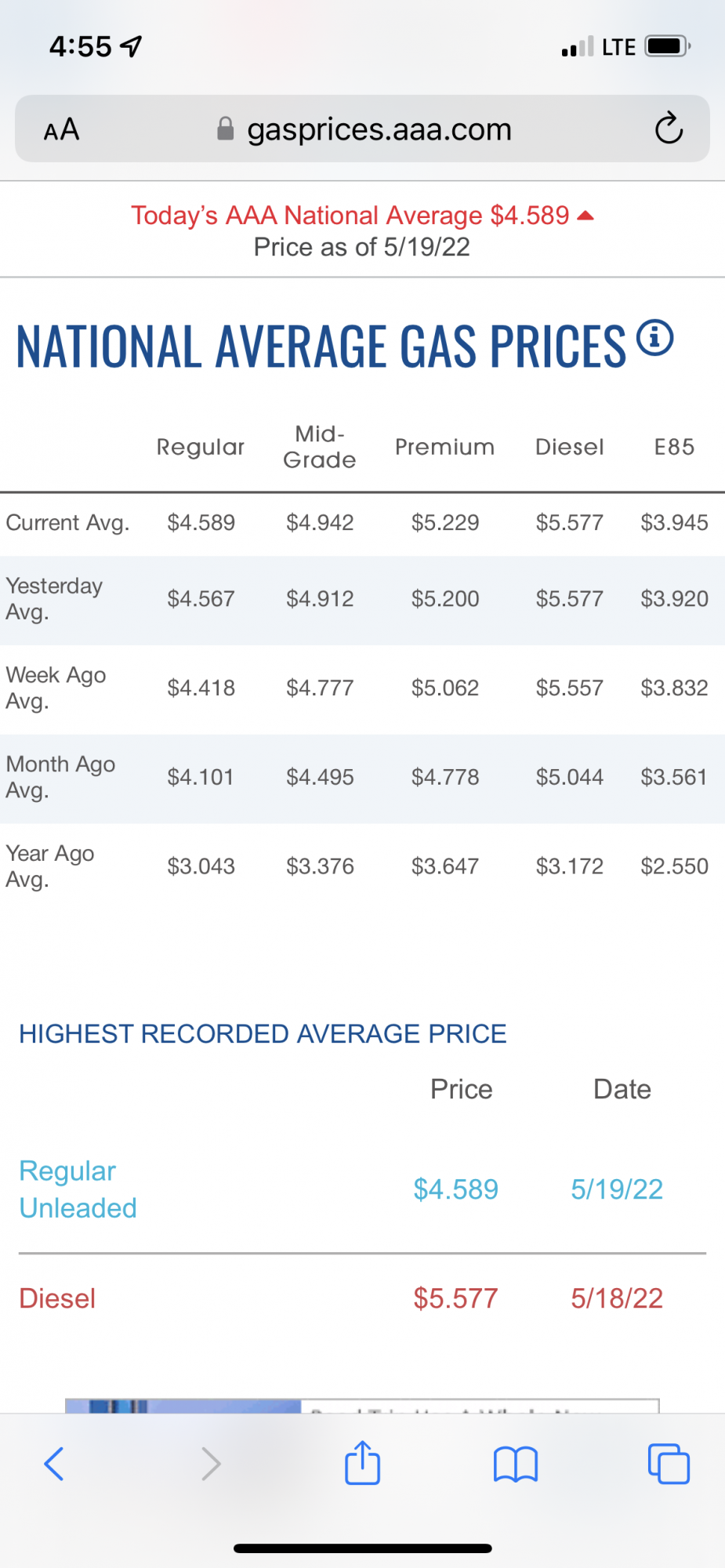
Task: Tap the lock icon in the address bar
Action: (226, 129)
